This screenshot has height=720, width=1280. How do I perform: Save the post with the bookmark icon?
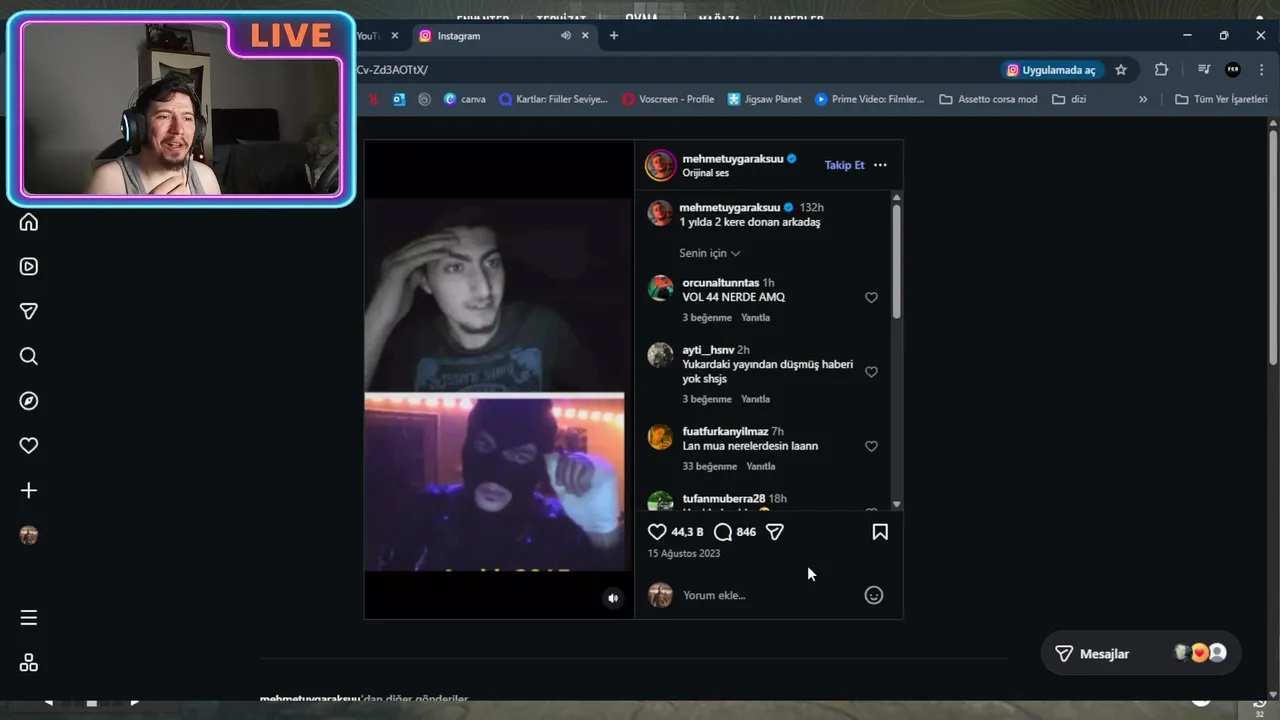[880, 532]
